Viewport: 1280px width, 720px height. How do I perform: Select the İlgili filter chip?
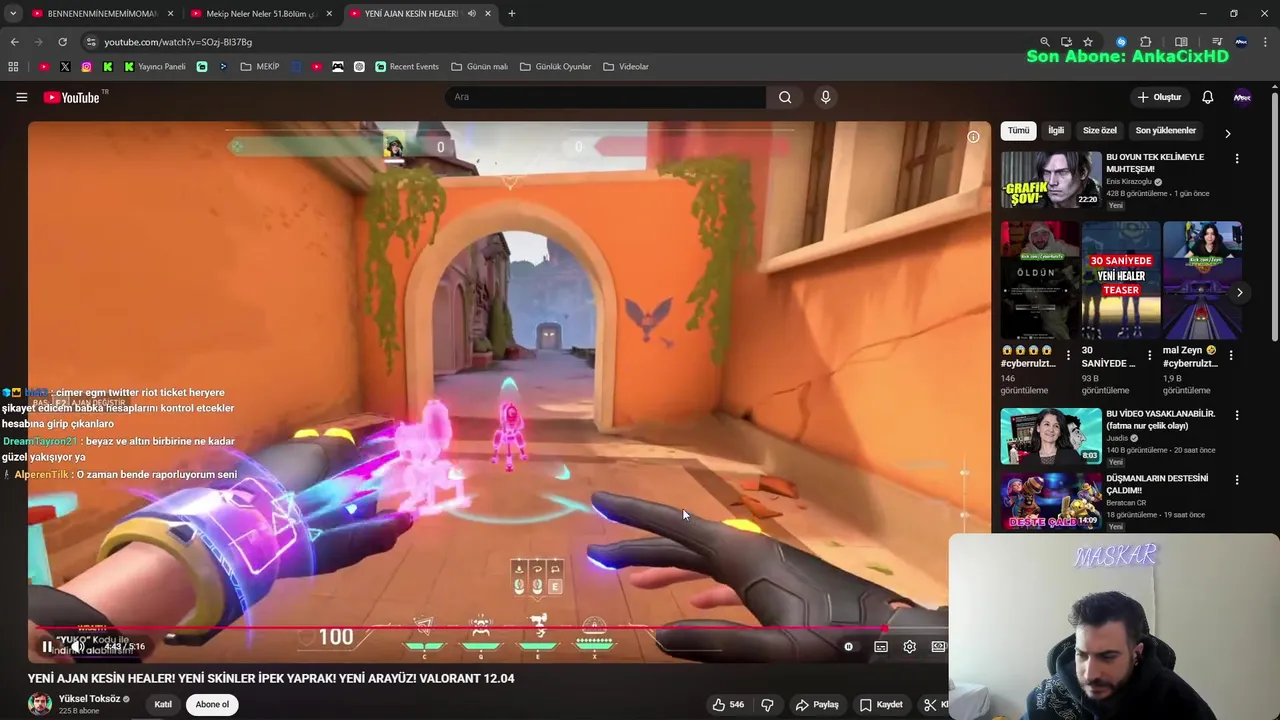pos(1056,131)
